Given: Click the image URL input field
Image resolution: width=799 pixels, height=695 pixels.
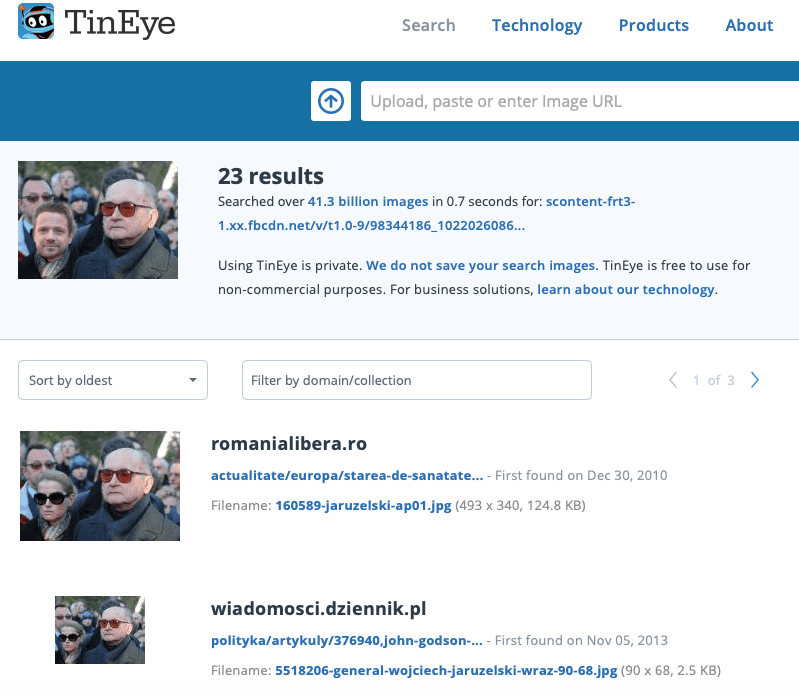Looking at the screenshot, I should (x=579, y=101).
